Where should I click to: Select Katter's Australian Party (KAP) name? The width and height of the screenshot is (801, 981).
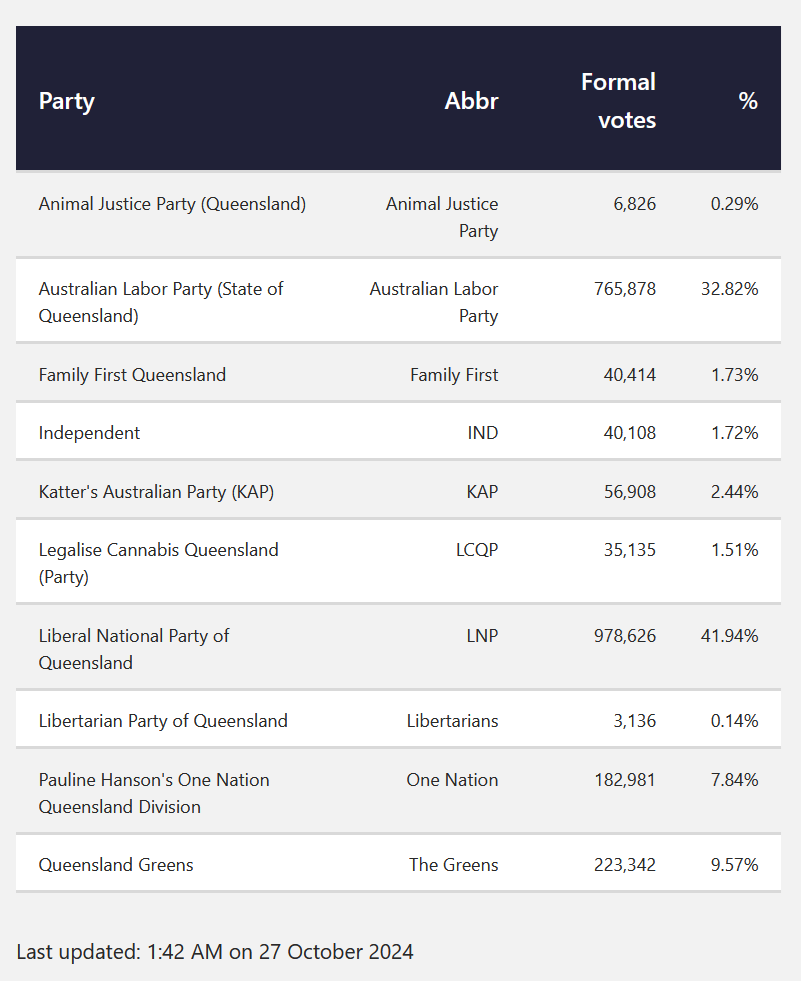click(156, 492)
